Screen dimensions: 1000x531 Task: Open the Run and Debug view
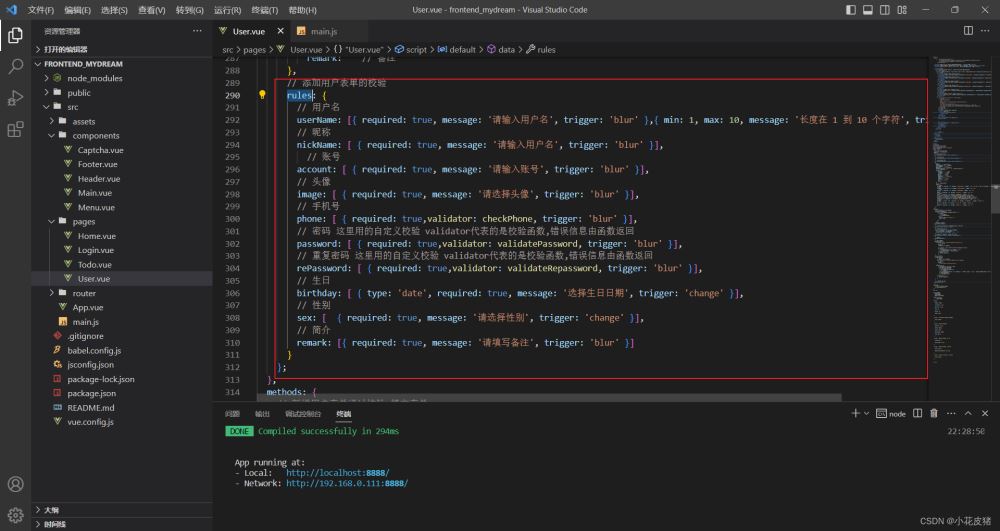coord(15,98)
